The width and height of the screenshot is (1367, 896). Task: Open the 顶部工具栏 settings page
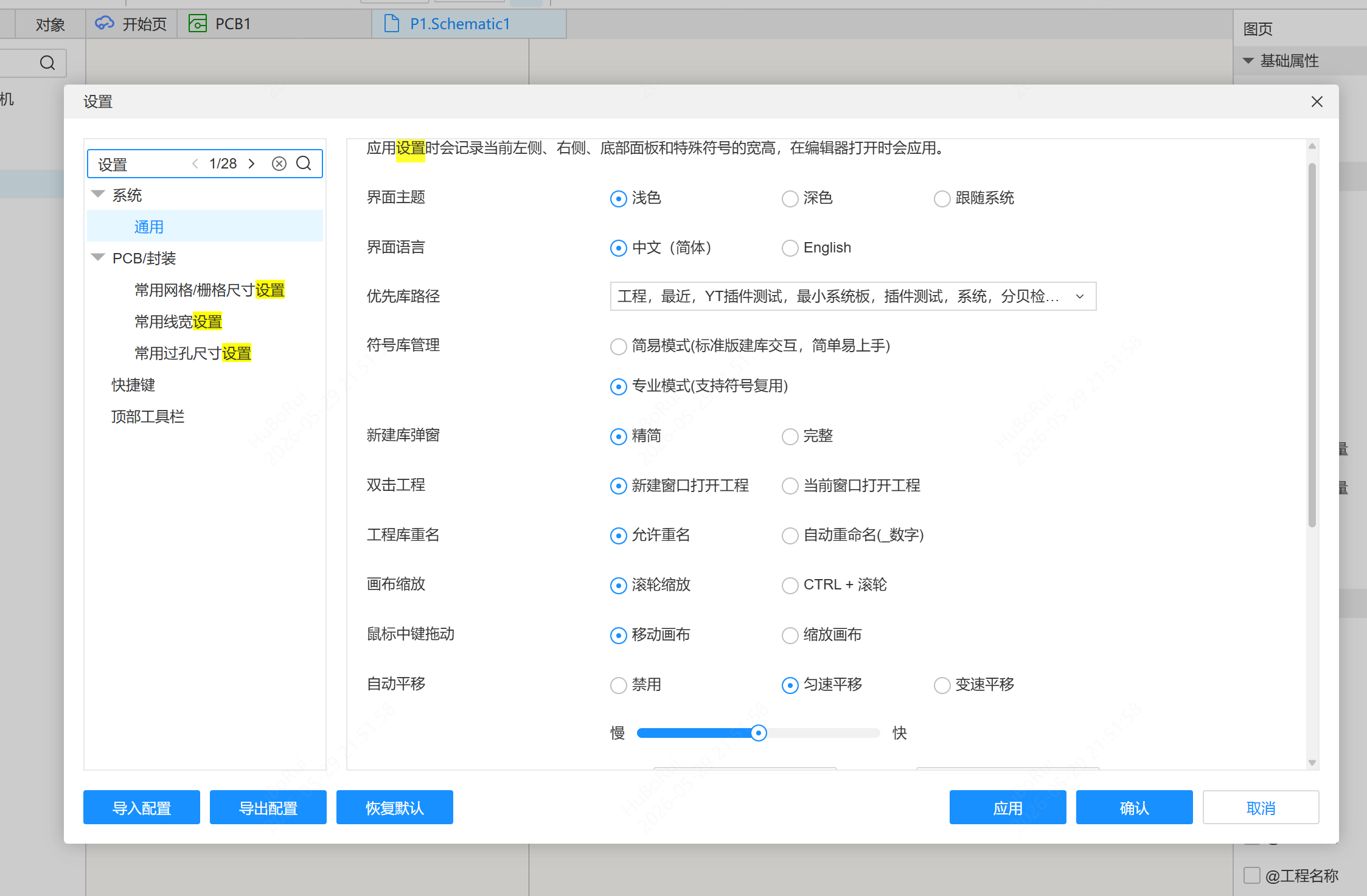coord(148,416)
